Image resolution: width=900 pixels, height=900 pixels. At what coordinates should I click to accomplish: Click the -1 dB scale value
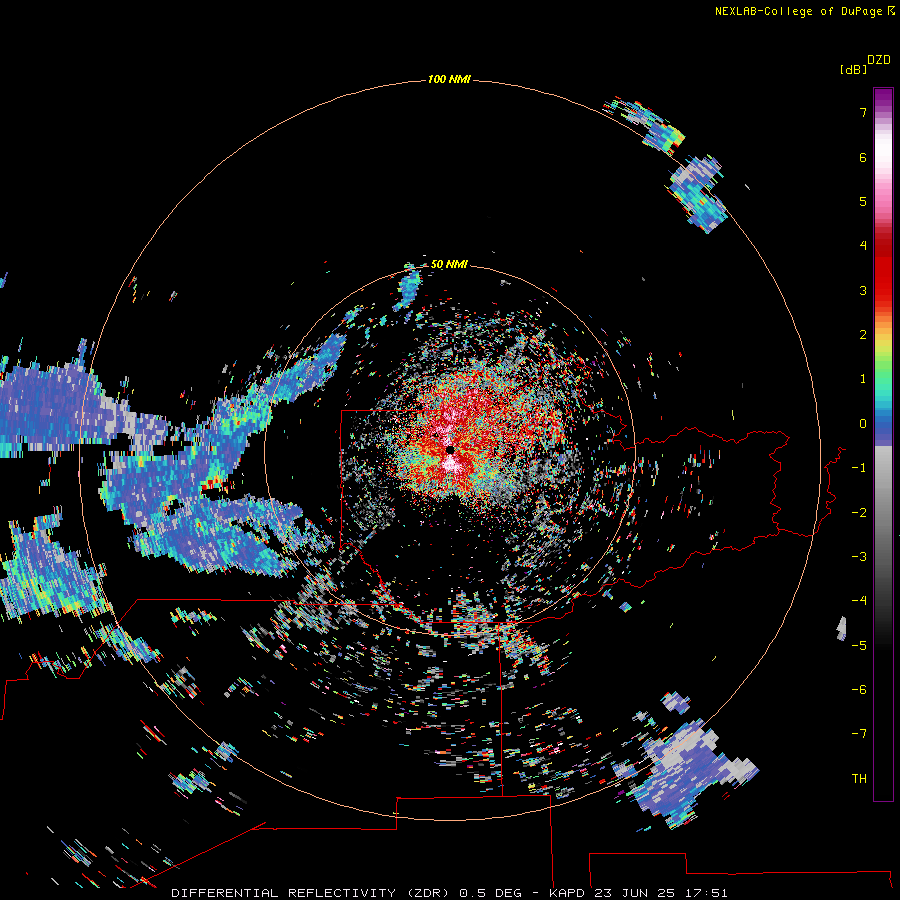(859, 468)
